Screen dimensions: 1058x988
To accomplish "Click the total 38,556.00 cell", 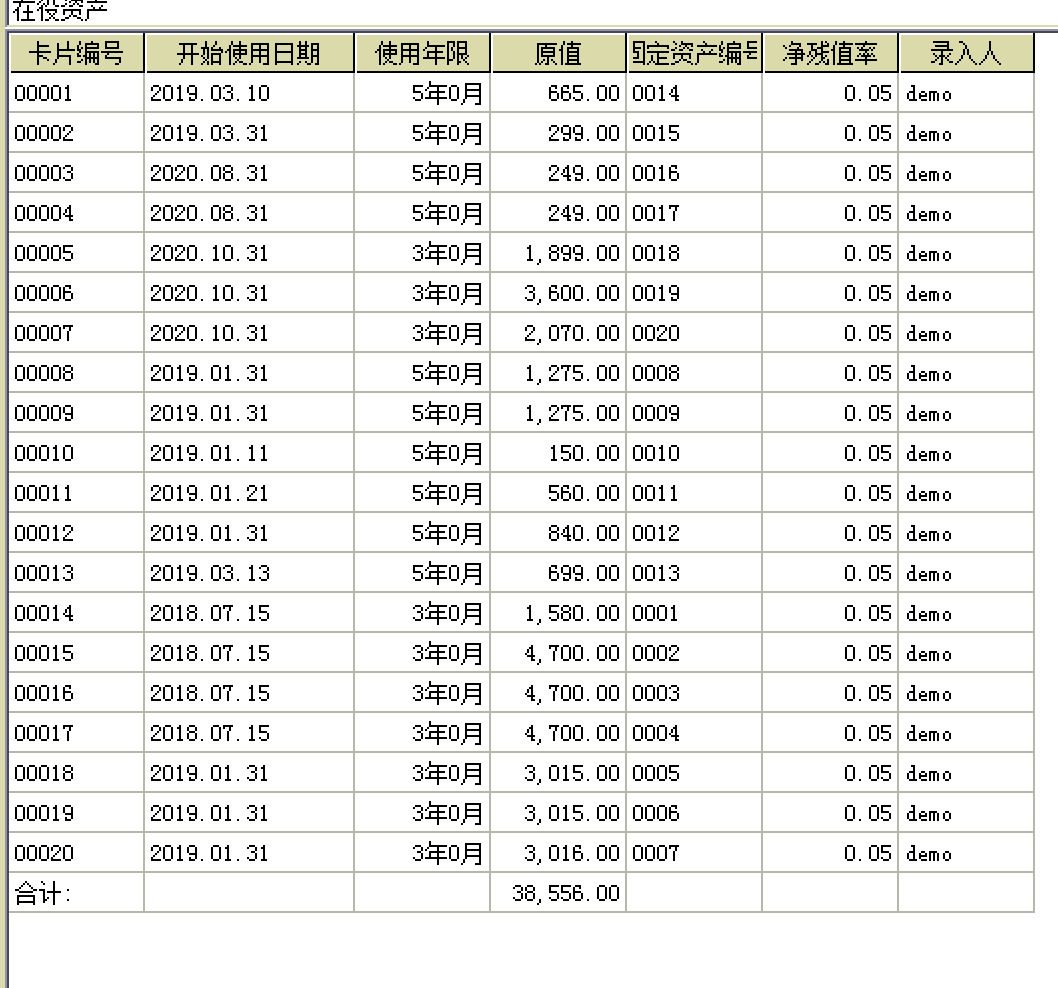I will pyautogui.click(x=558, y=893).
